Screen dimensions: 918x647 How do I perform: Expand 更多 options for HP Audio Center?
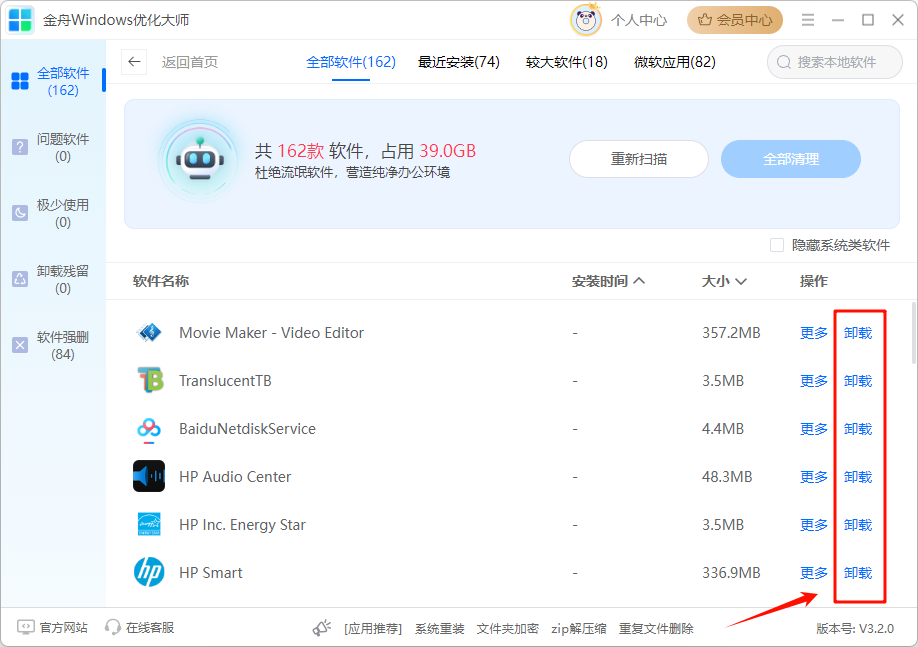[814, 477]
